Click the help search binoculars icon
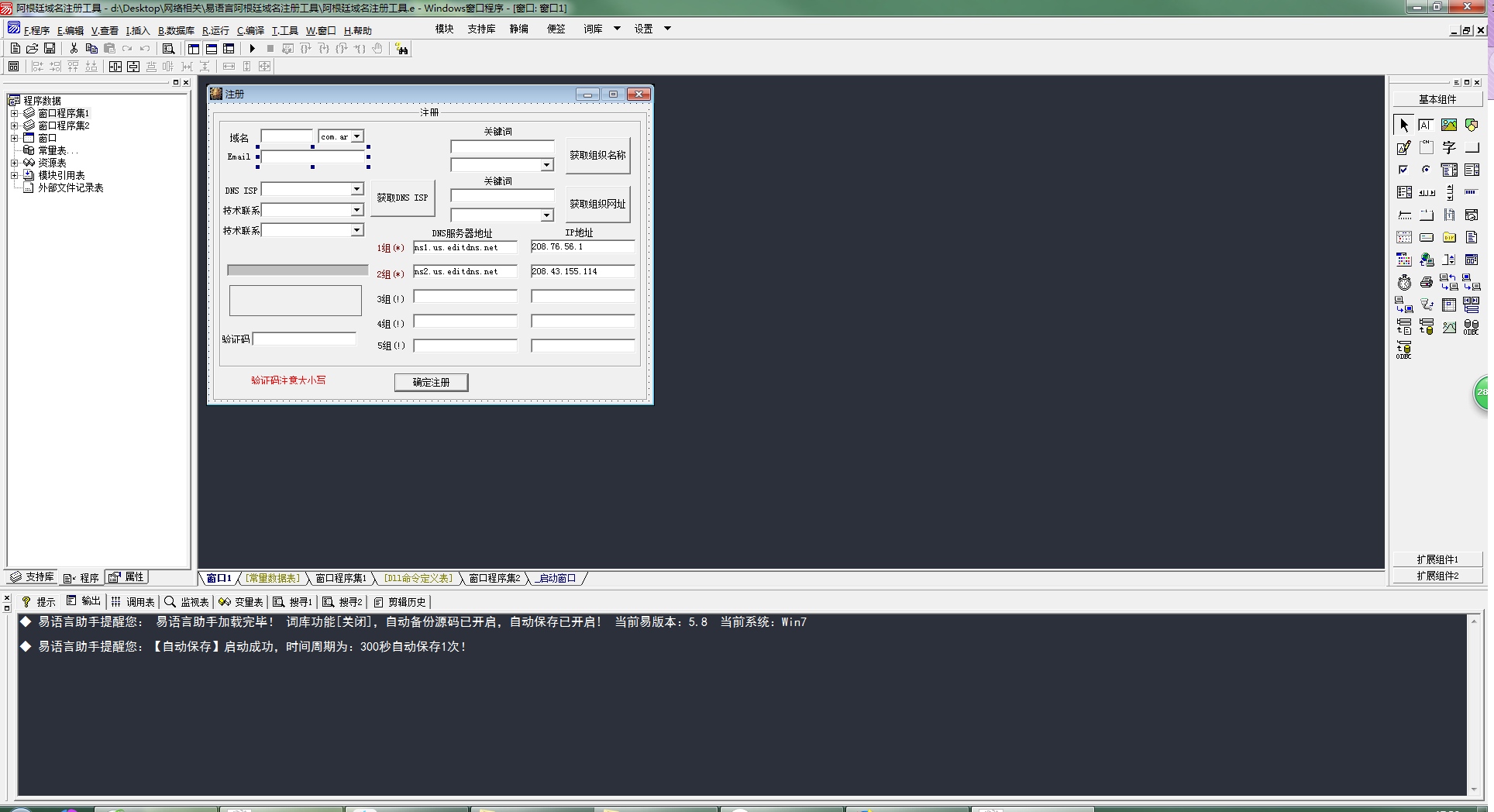 pos(401,49)
